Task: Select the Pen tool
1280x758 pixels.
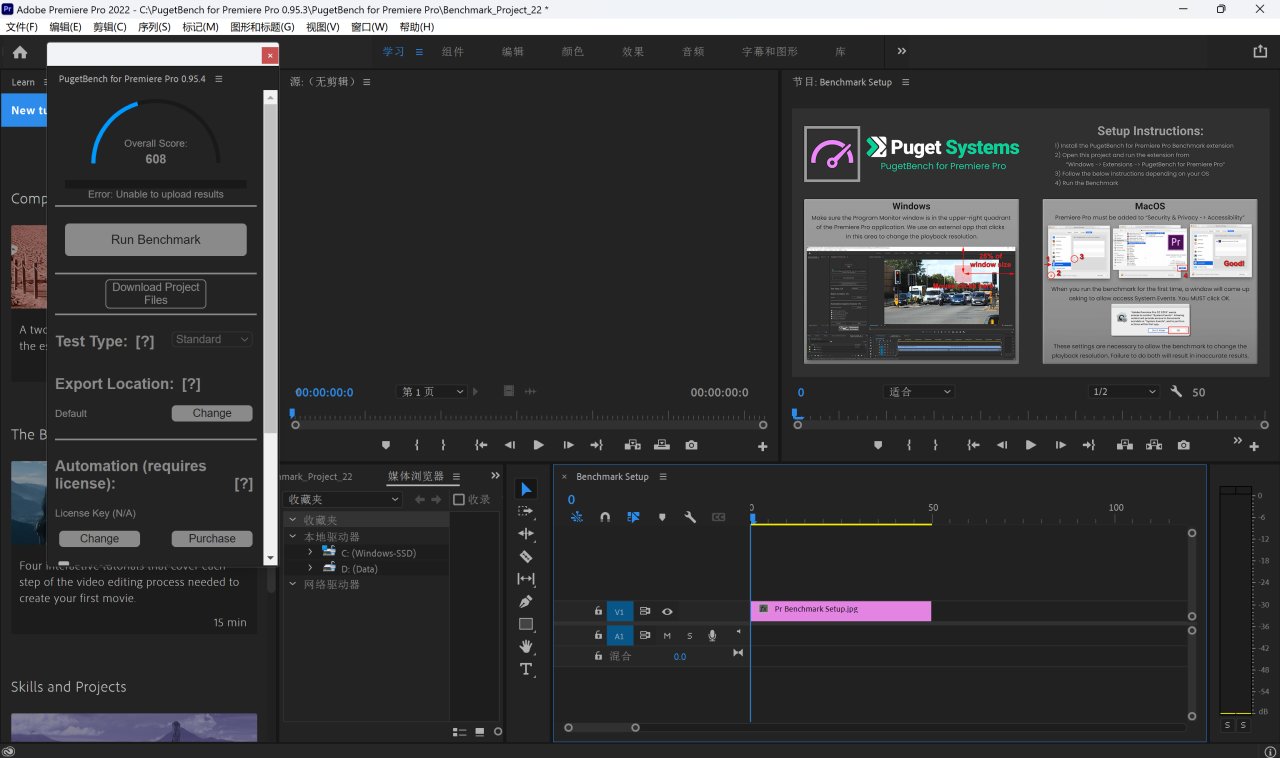Action: point(526,601)
